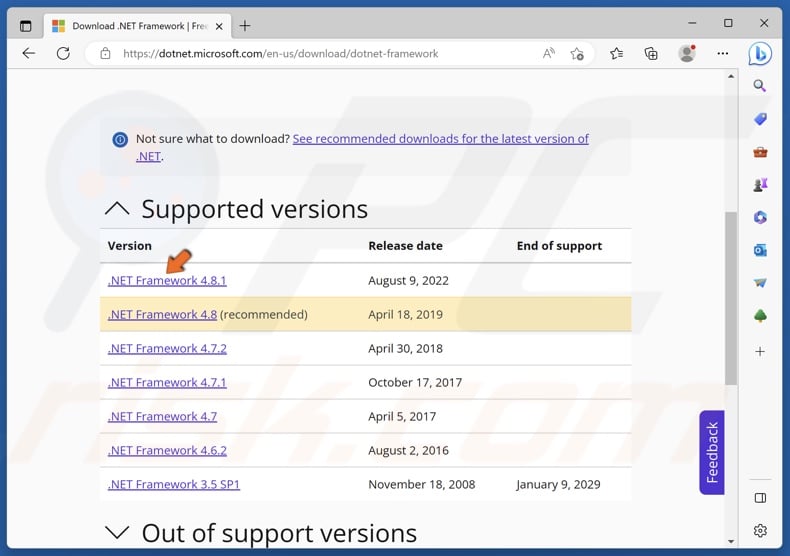The height and width of the screenshot is (556, 790).
Task: Launch Bing chat sidebar
Action: pos(760,53)
